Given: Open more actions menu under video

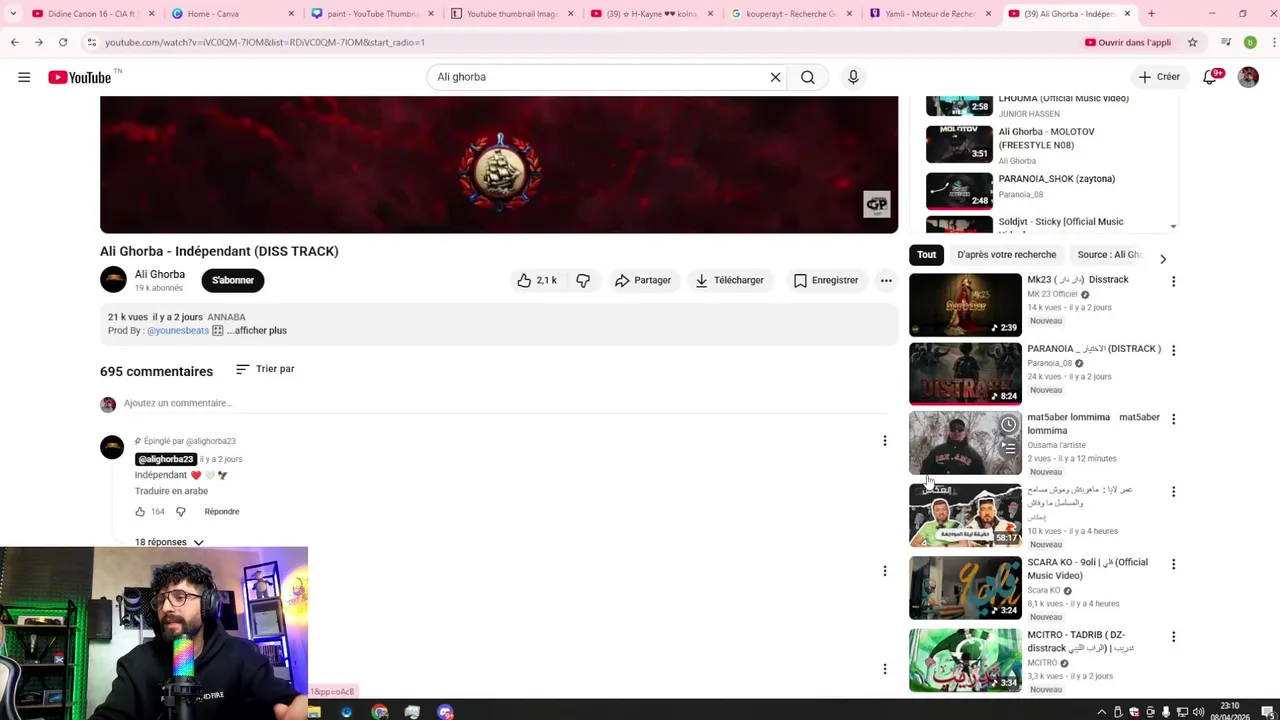Looking at the screenshot, I should tap(886, 280).
